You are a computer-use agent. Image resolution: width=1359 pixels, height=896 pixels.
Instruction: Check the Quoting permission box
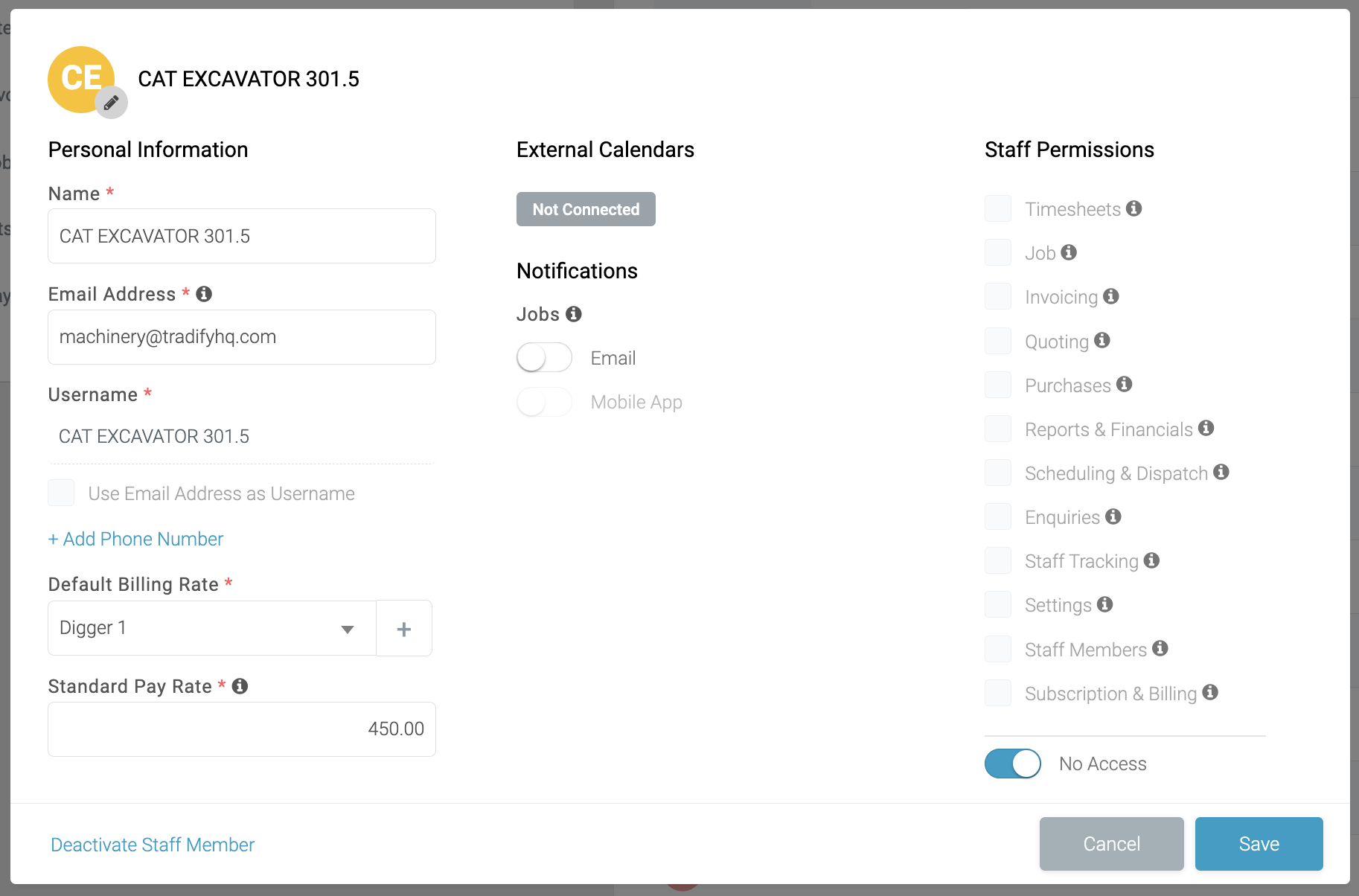pyautogui.click(x=998, y=341)
